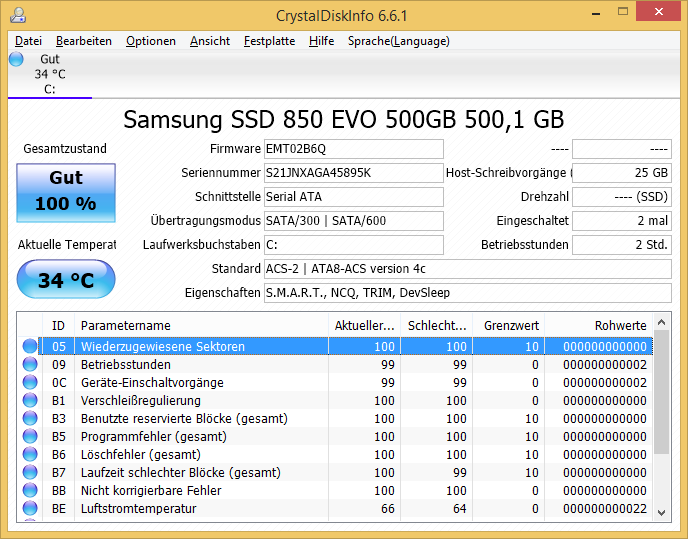Click status icon of row B7 Laufzeit schlechter Blöcke

pyautogui.click(x=30, y=472)
